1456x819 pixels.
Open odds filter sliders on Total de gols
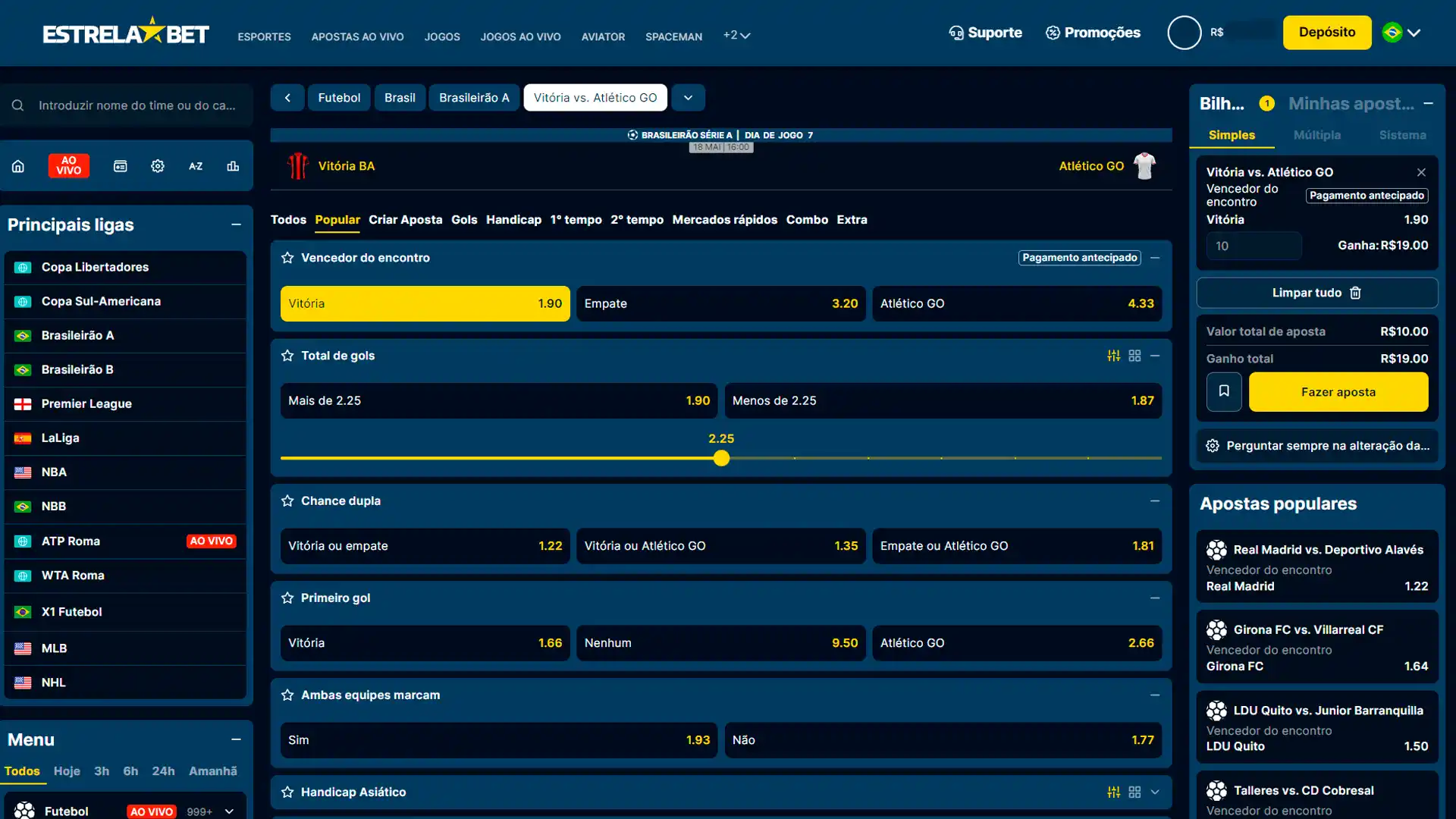pos(1112,355)
